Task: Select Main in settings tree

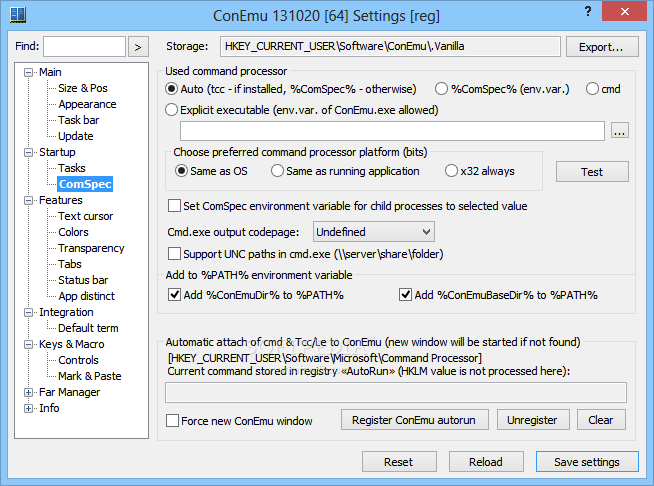Action: [50, 72]
